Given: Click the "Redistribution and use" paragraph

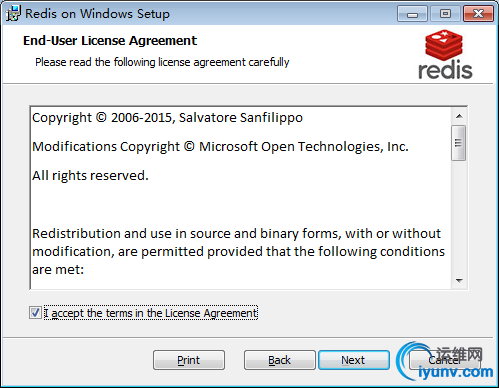Looking at the screenshot, I should tap(238, 252).
